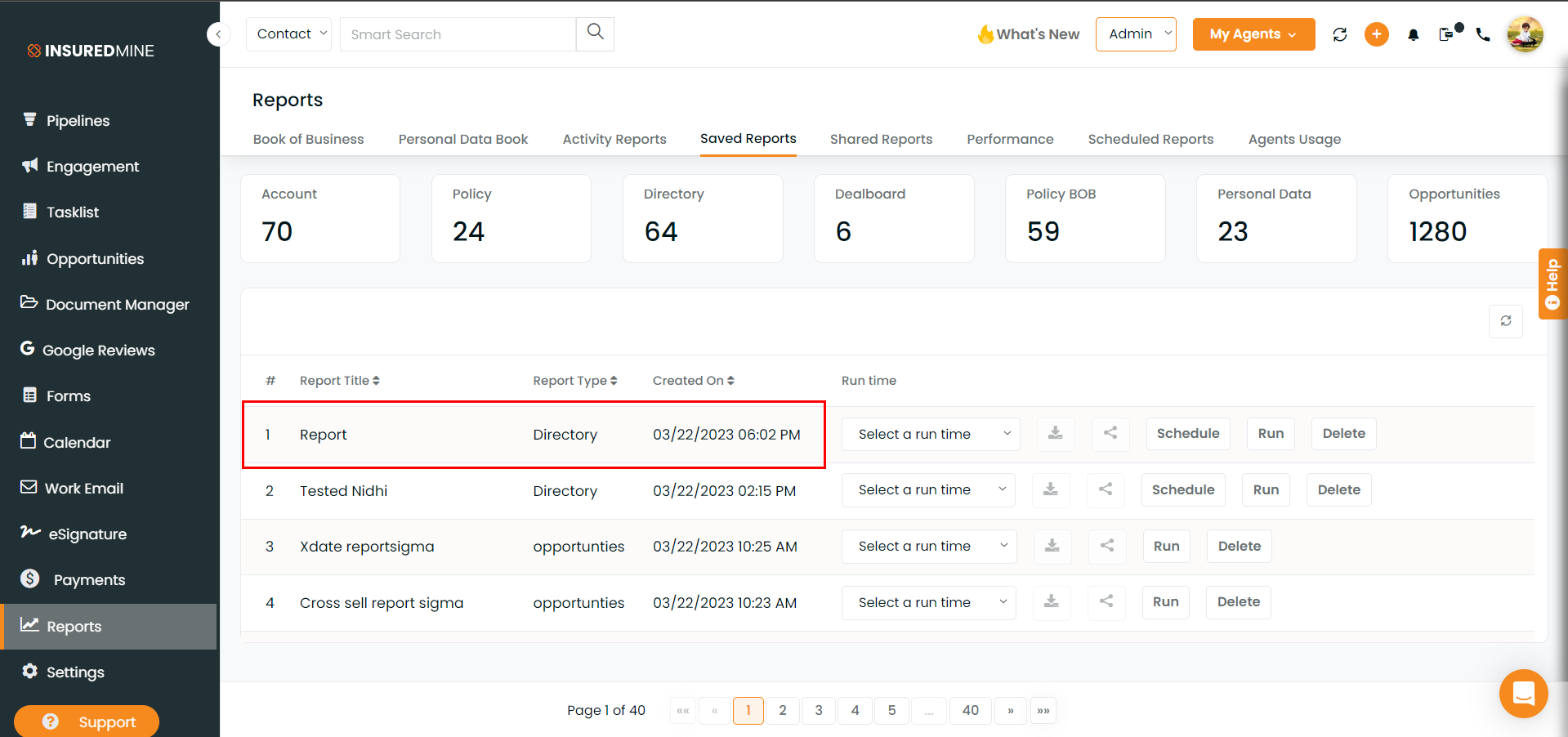Share the 'Tested Nidhi' report
Screen dimensions: 1568x737
pos(1106,490)
